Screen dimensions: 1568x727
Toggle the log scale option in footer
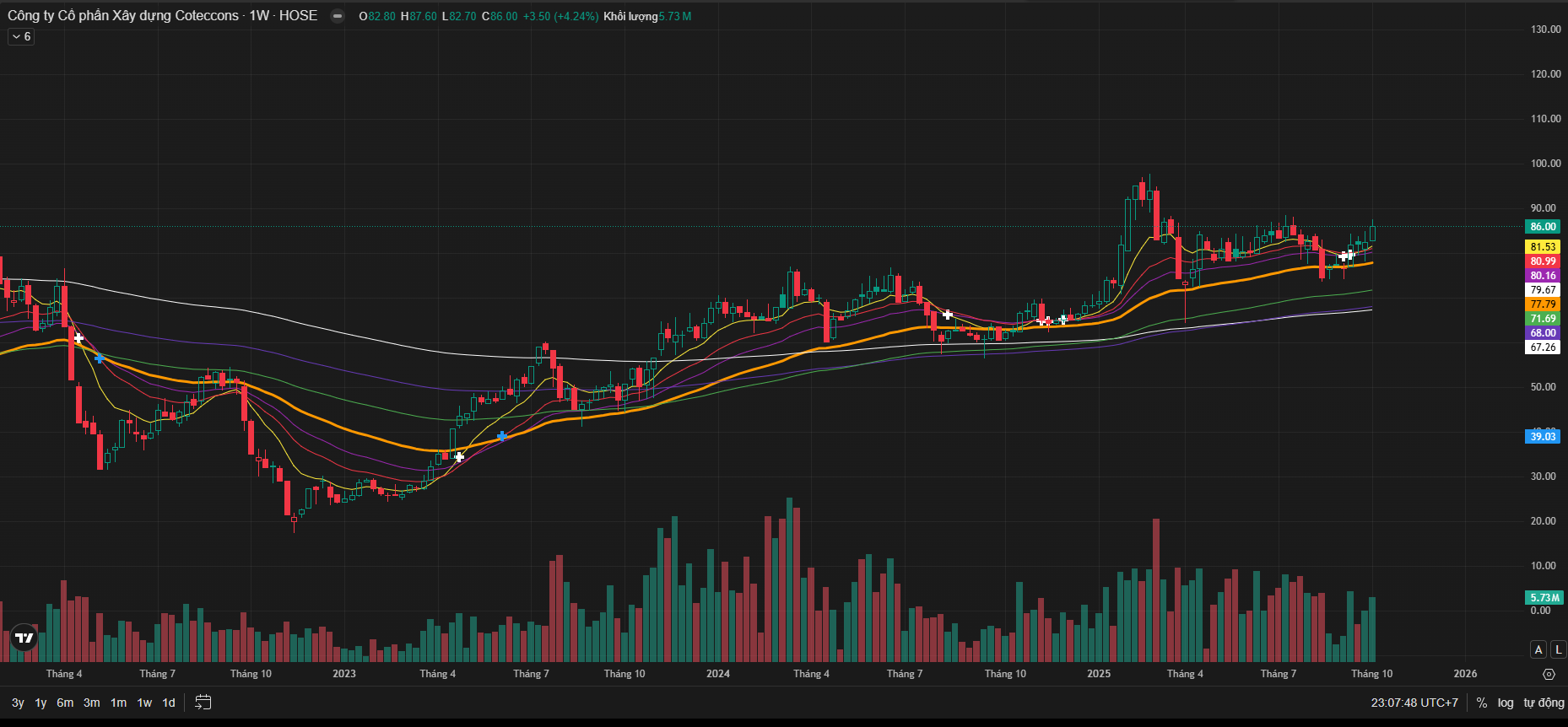tap(1506, 703)
